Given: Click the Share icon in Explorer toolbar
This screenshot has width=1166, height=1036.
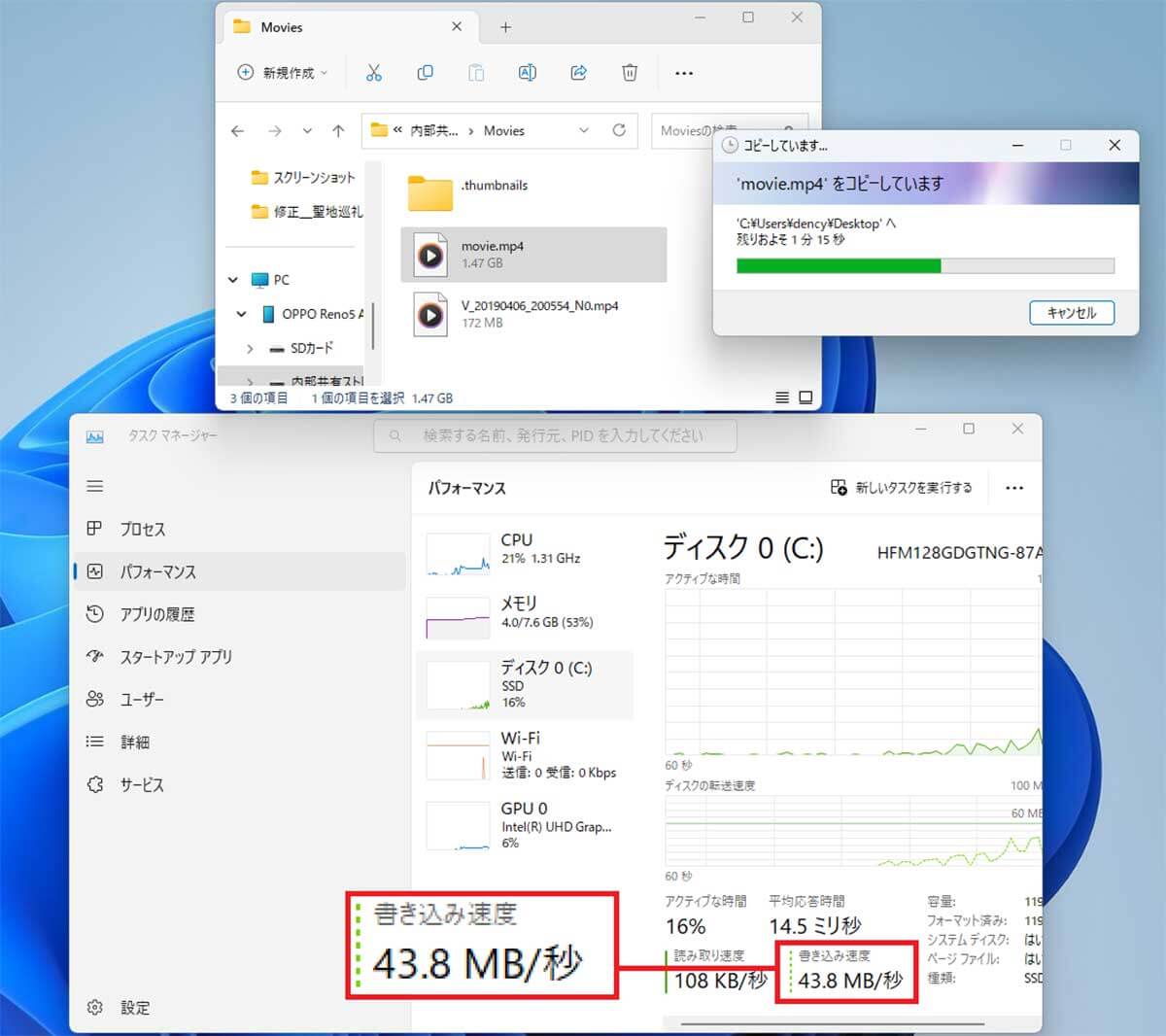Looking at the screenshot, I should 579,73.
